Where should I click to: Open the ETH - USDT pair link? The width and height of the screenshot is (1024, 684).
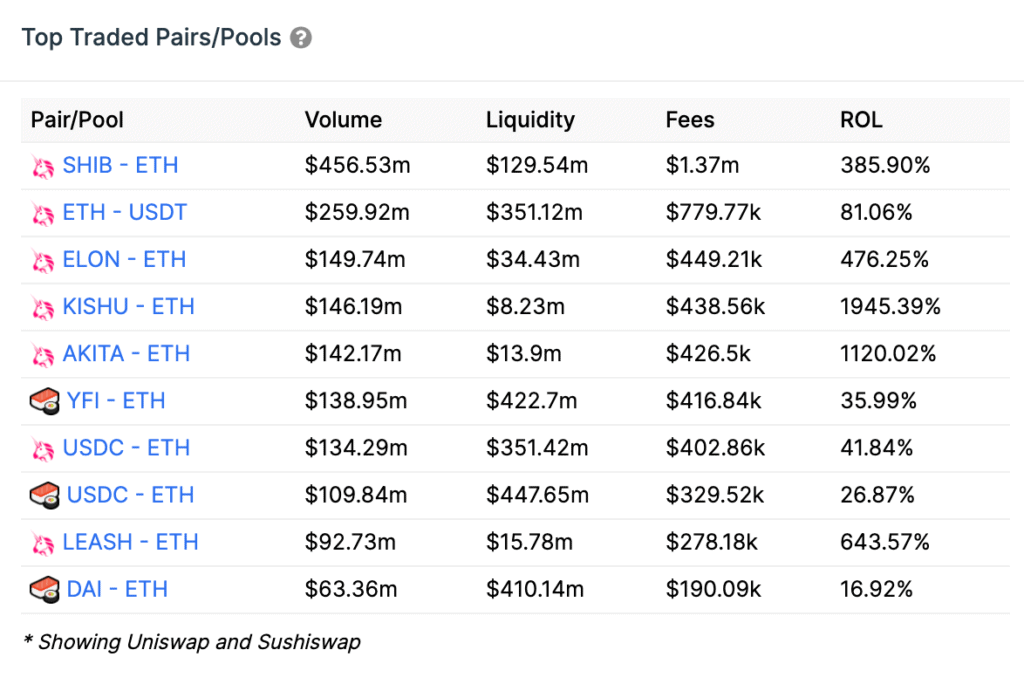[124, 213]
